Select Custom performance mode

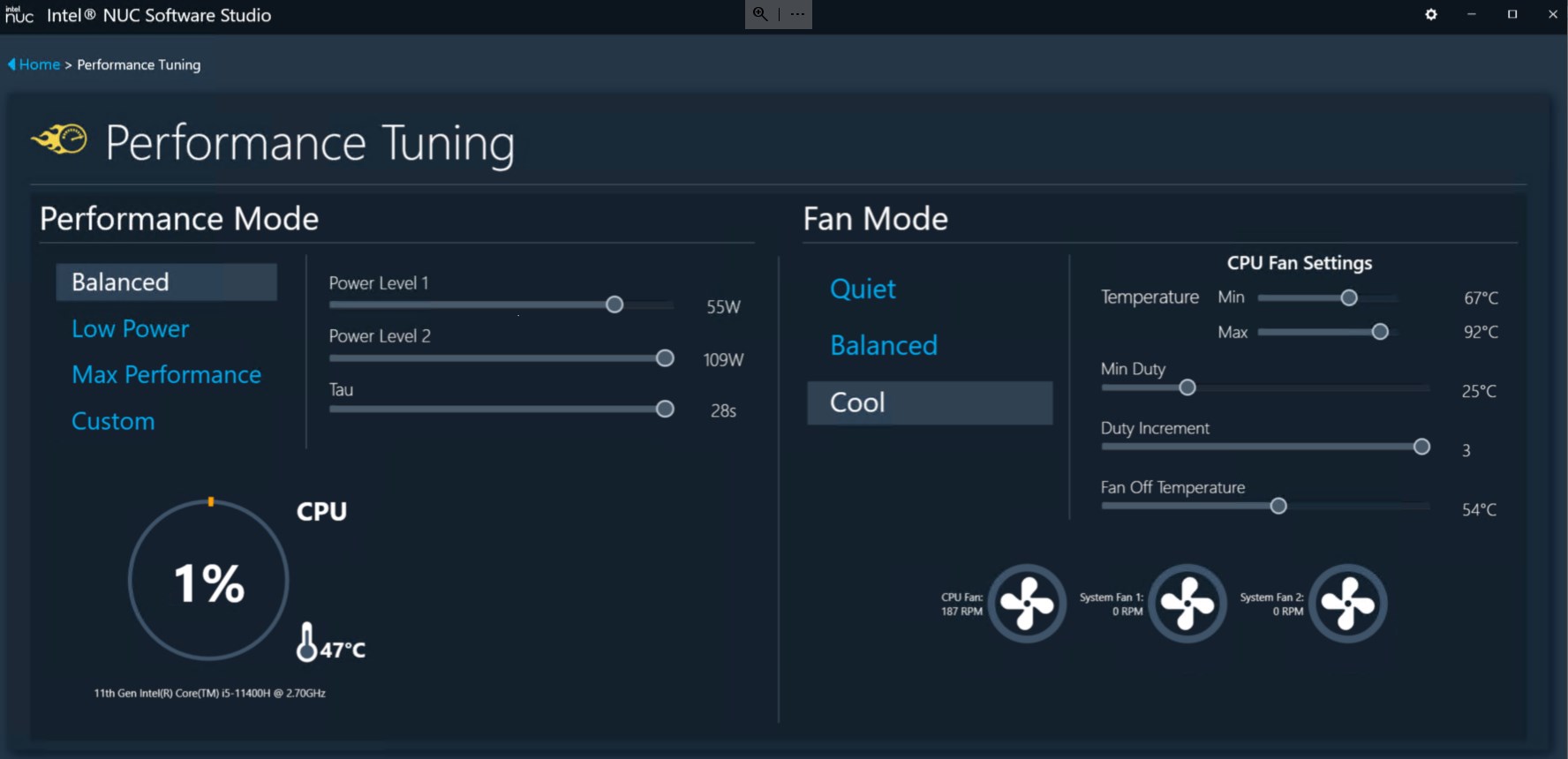click(x=113, y=421)
